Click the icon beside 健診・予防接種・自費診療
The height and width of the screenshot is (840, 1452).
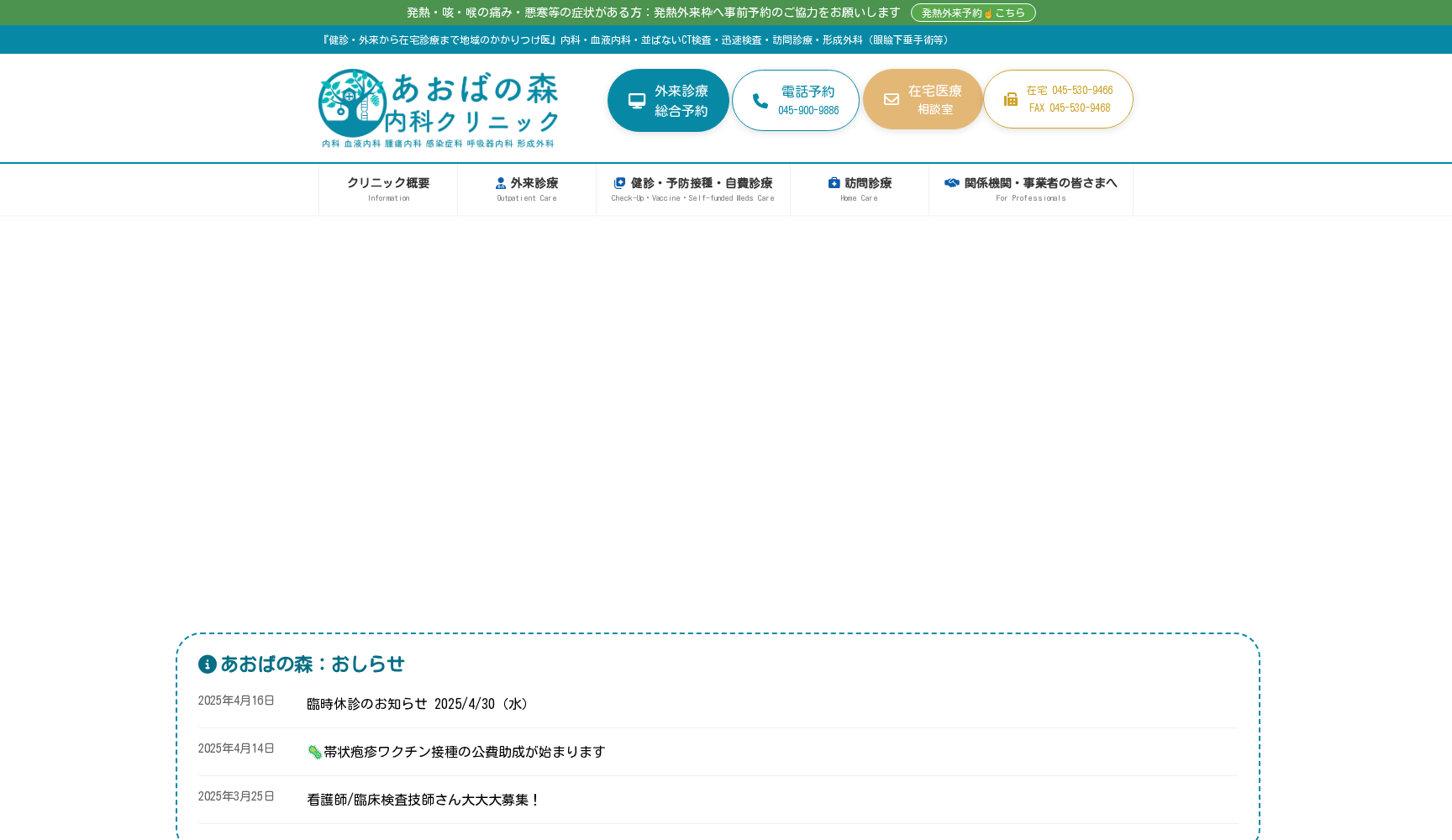pos(620,183)
